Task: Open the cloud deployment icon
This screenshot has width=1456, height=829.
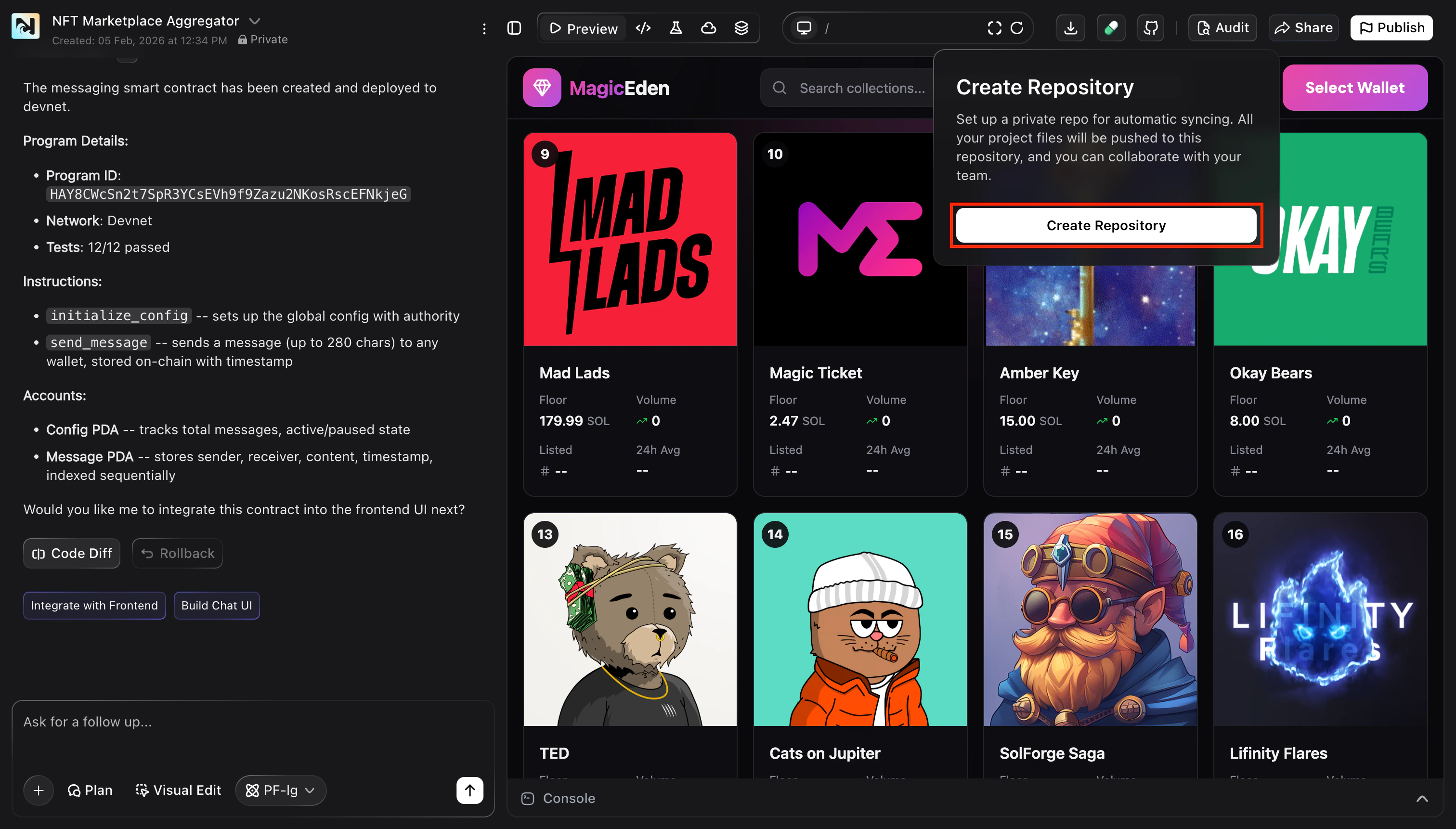Action: [x=708, y=28]
